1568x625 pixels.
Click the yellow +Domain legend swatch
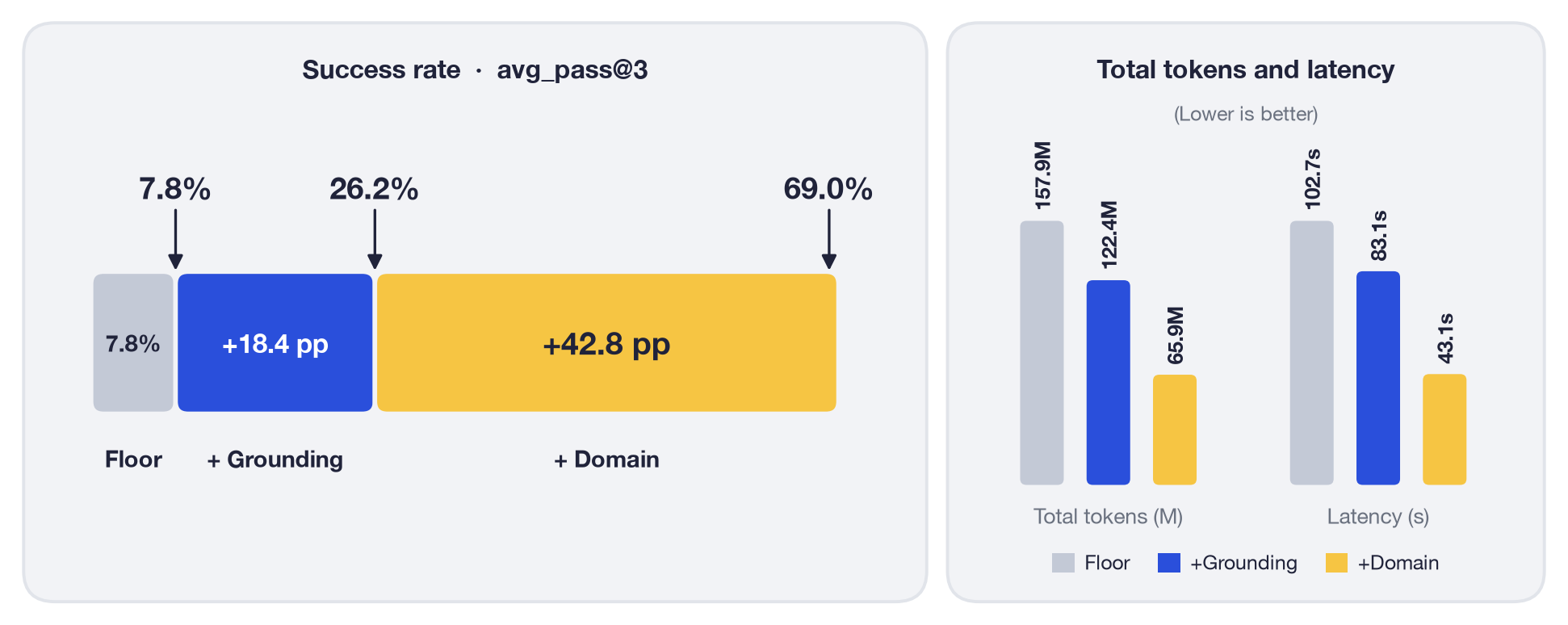pyautogui.click(x=1336, y=563)
